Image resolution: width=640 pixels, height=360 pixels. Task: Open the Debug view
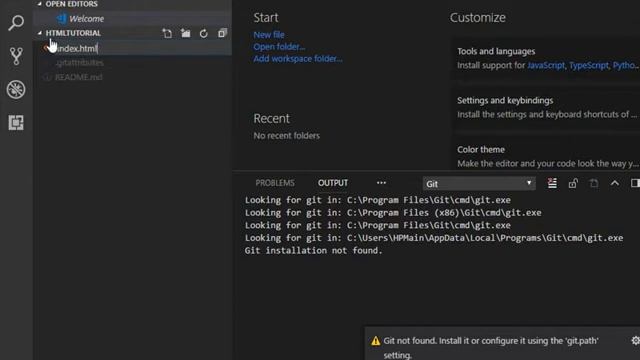pyautogui.click(x=16, y=89)
